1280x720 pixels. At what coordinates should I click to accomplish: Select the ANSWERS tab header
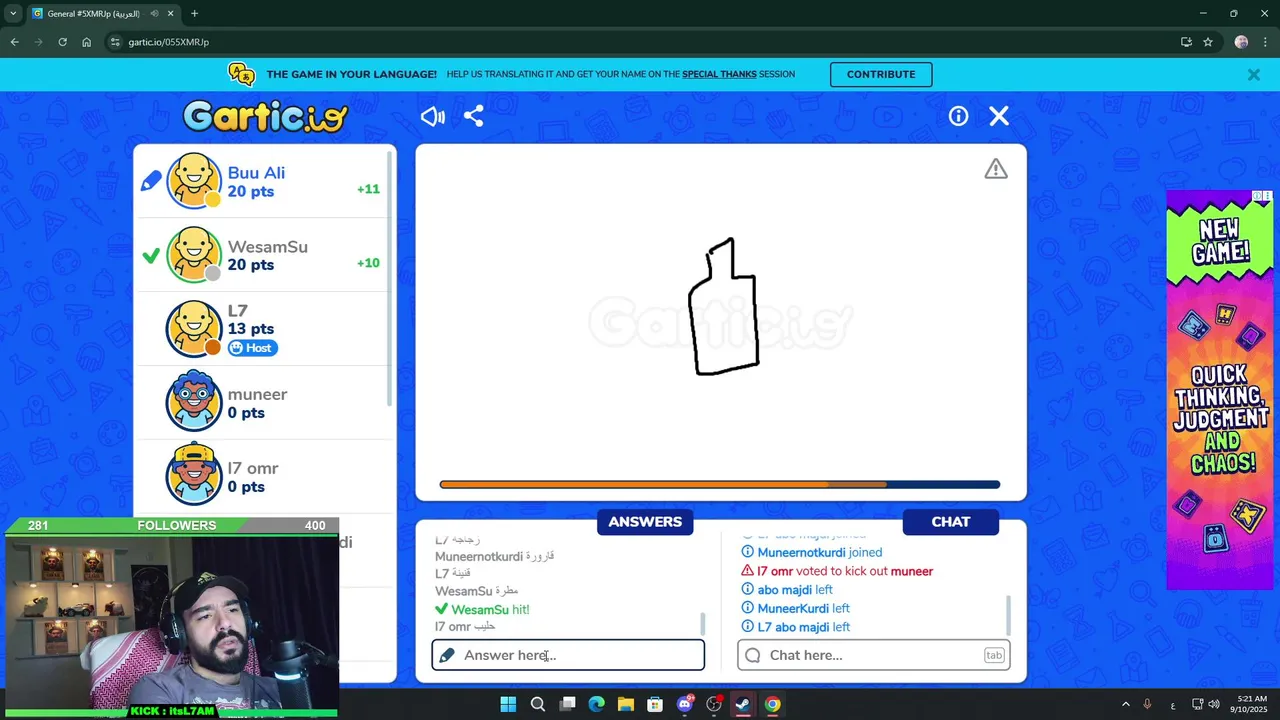click(x=645, y=522)
